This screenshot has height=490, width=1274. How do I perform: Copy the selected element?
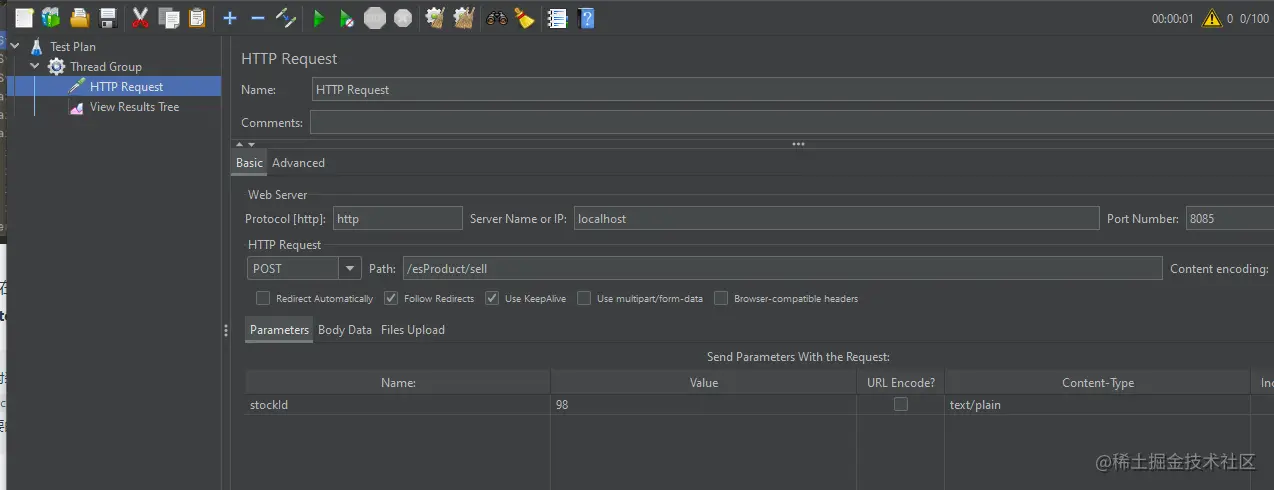click(x=169, y=17)
